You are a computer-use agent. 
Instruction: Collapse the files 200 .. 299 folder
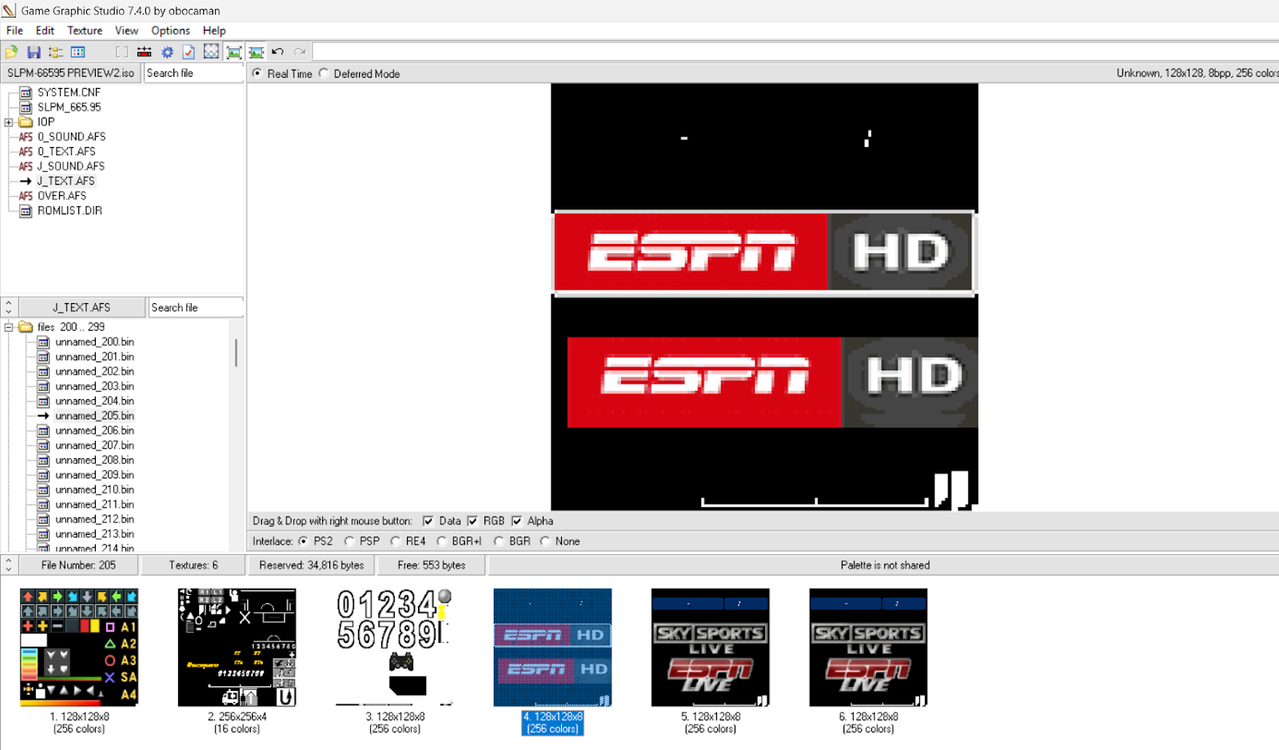pyautogui.click(x=9, y=327)
